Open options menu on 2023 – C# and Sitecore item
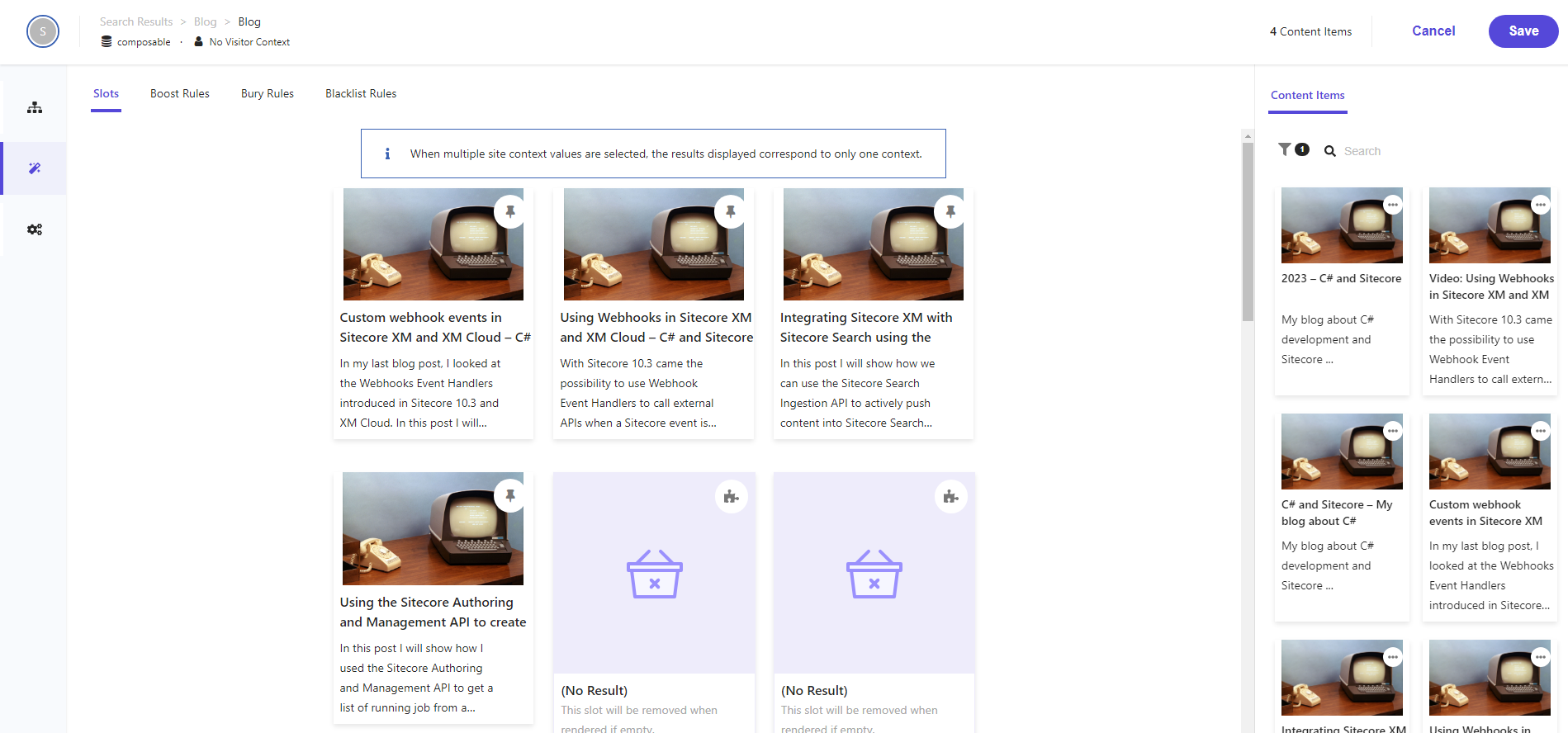Screen dimensions: 1568x733 pyautogui.click(x=1393, y=205)
